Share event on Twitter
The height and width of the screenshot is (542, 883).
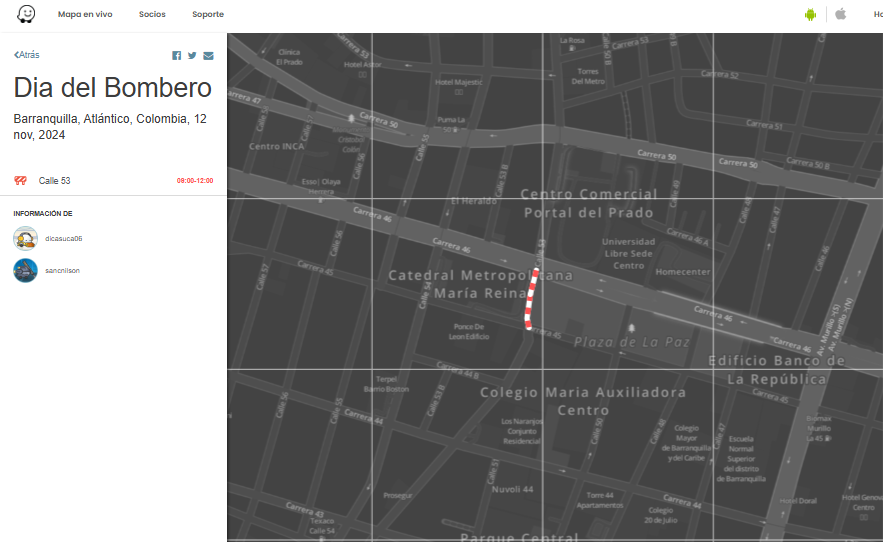(192, 56)
